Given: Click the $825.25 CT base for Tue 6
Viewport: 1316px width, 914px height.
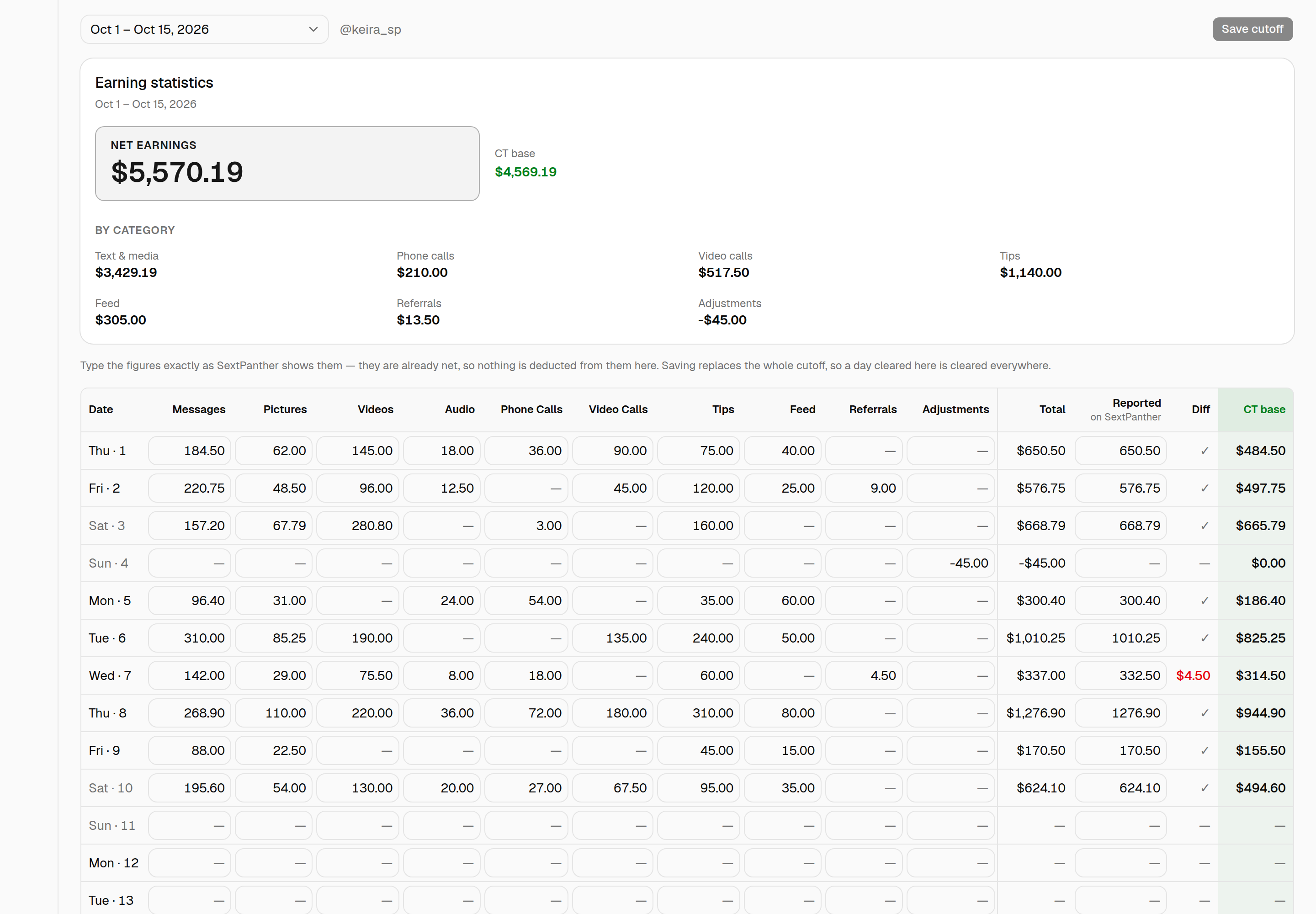Looking at the screenshot, I should (1260, 638).
